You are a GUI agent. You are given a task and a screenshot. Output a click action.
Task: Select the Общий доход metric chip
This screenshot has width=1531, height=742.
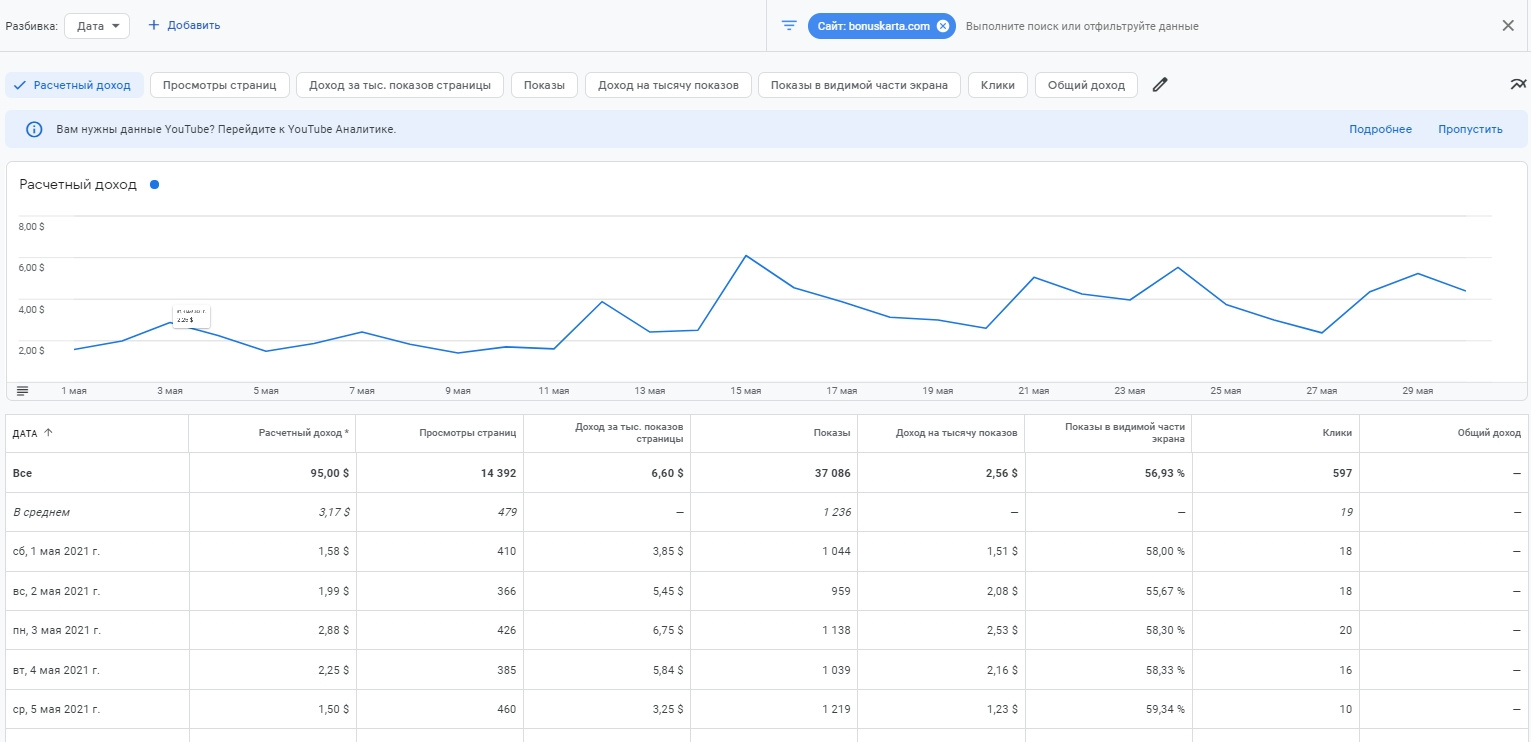point(1085,85)
